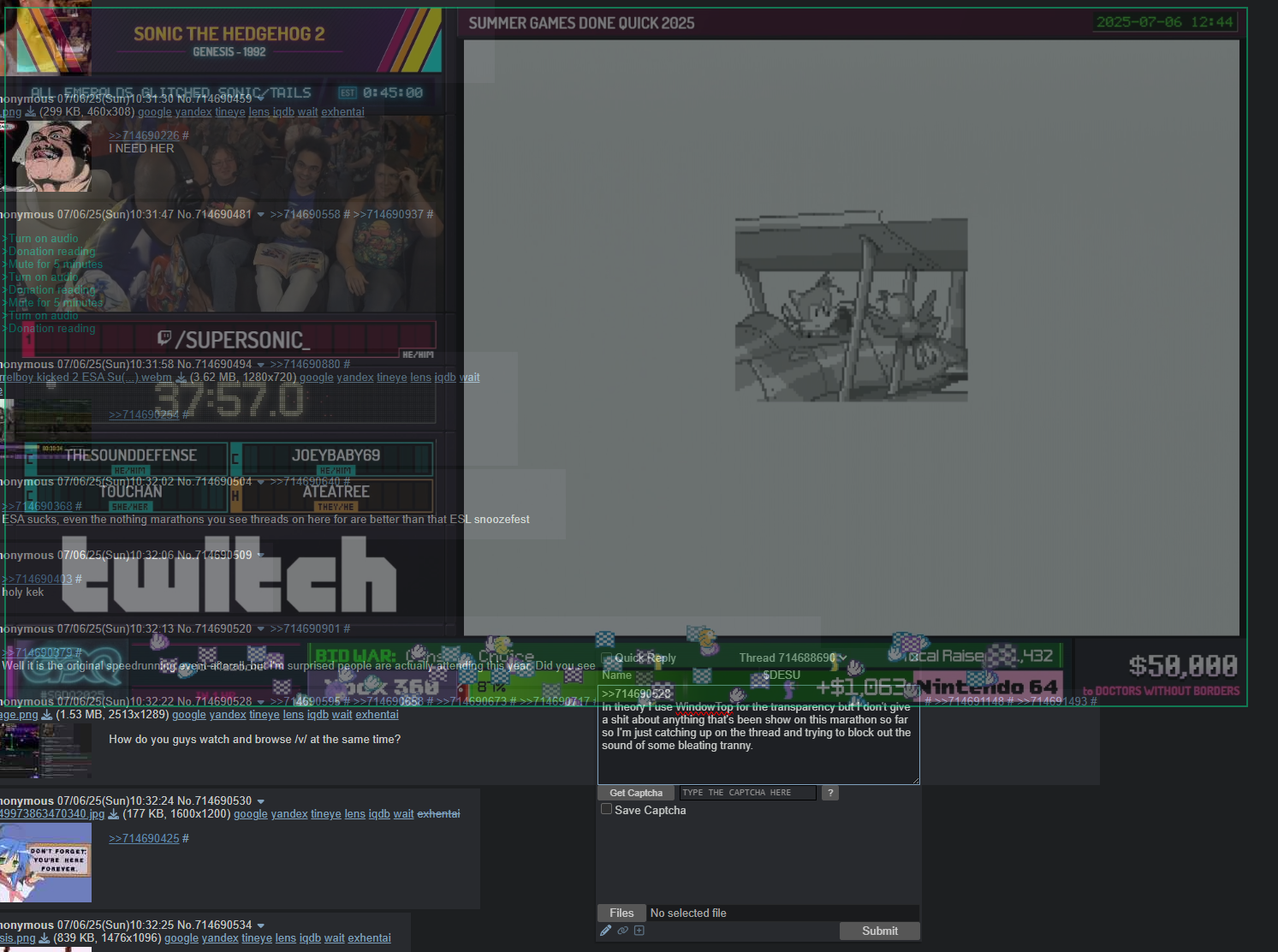Click the $DESU options field in Quick Reply
Screen dimensions: 1278x952
[839, 675]
